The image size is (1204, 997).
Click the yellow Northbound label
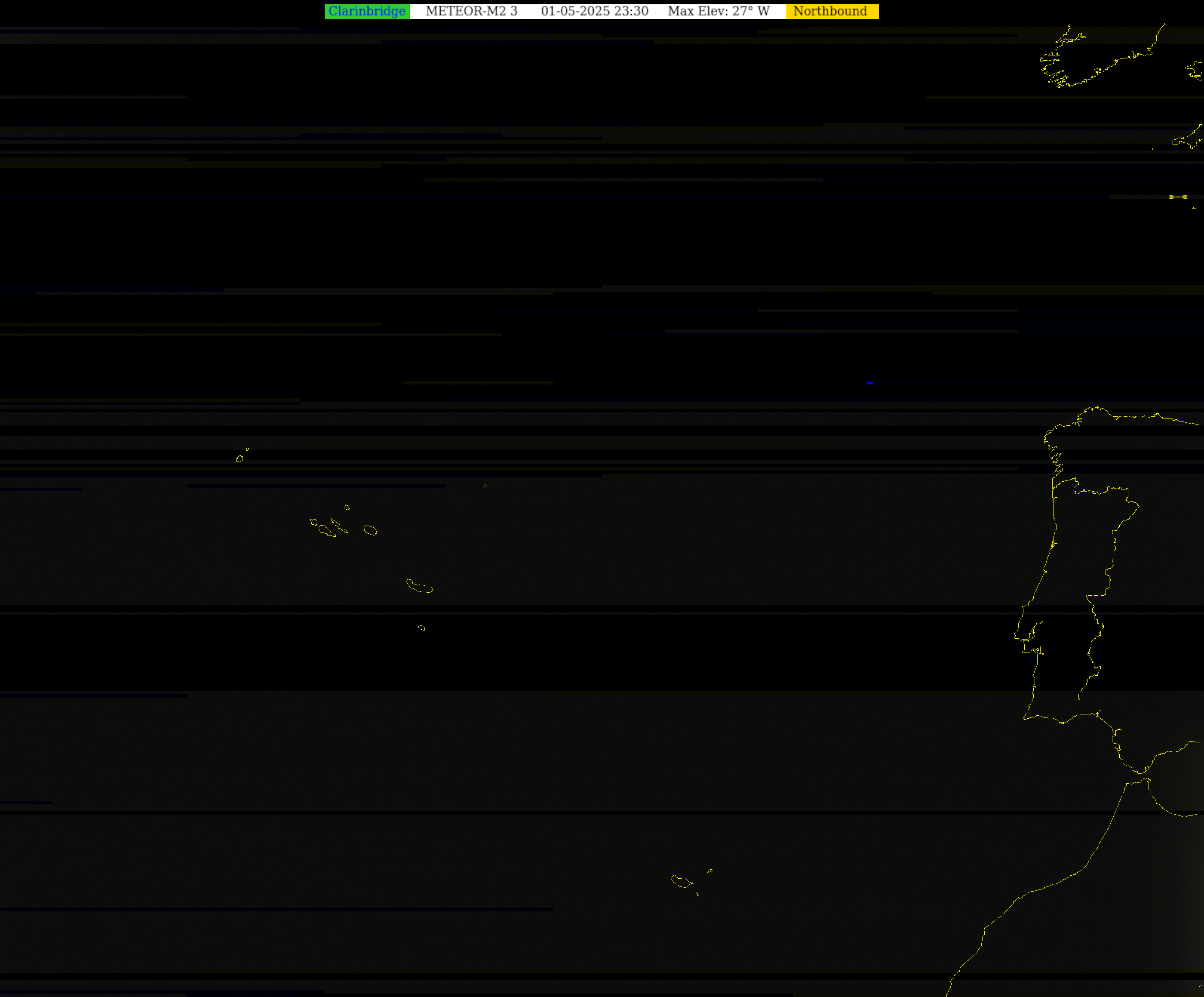(832, 12)
